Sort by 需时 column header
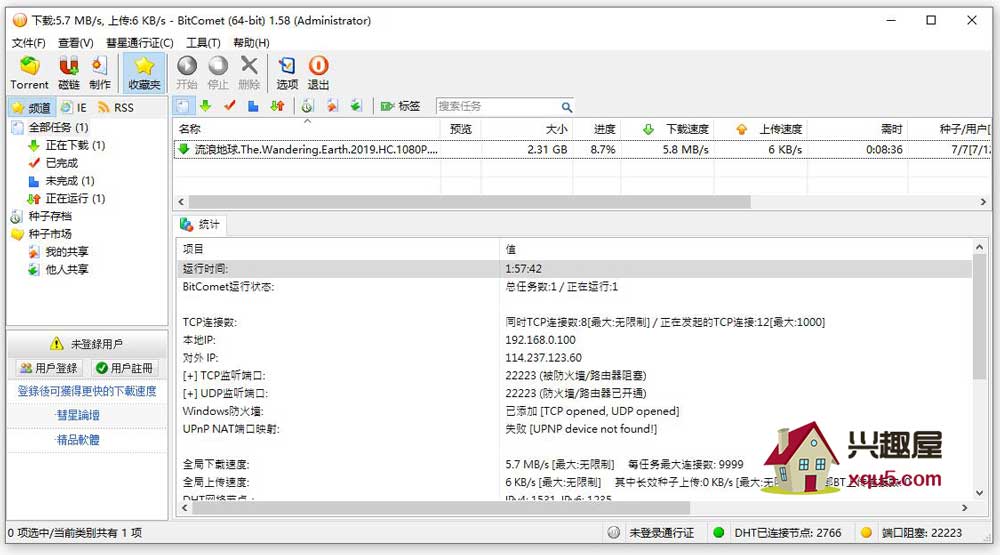This screenshot has width=1000, height=555. 858,129
